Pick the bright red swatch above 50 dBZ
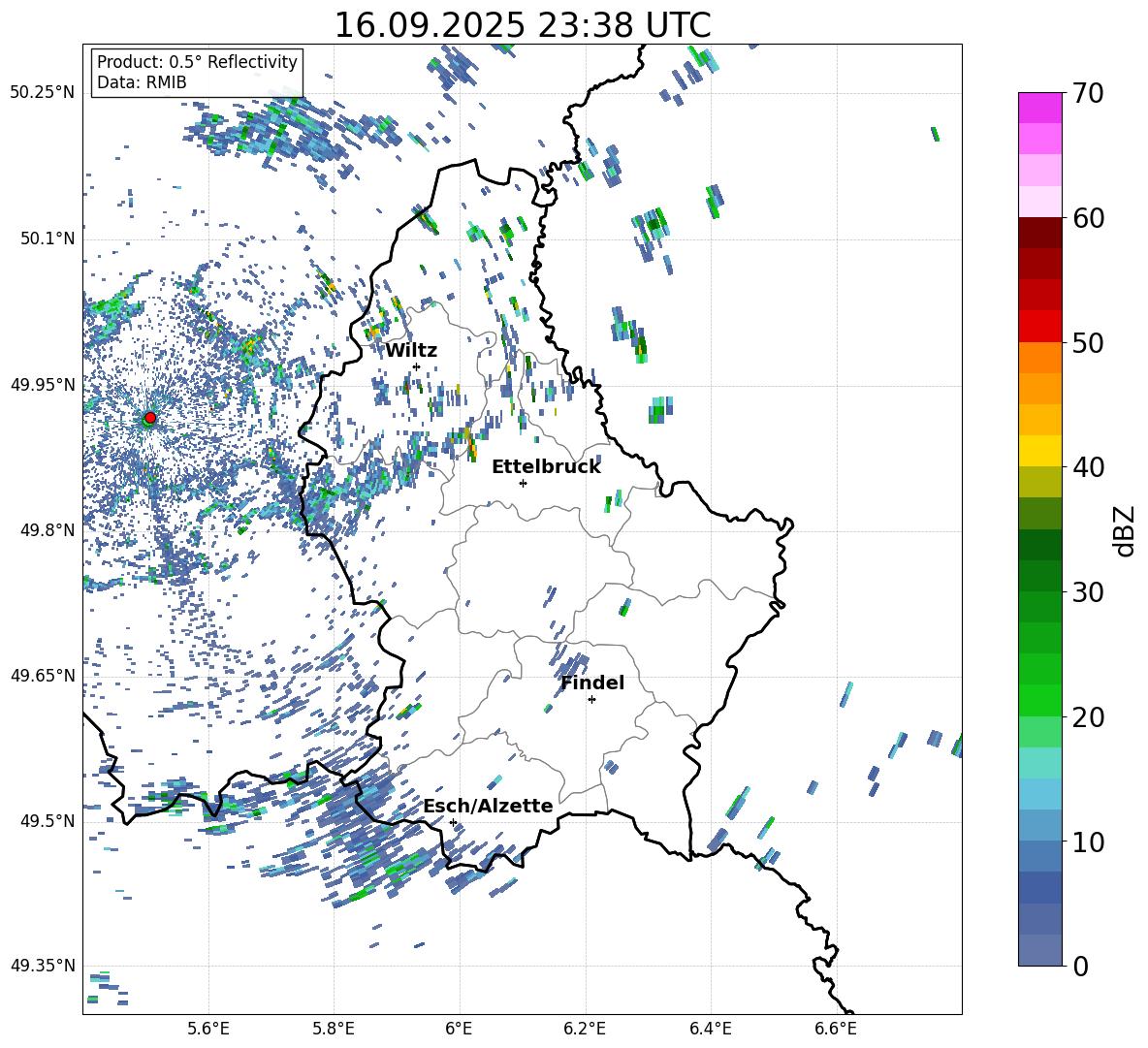The width and height of the screenshot is (1148, 1048). [1040, 326]
